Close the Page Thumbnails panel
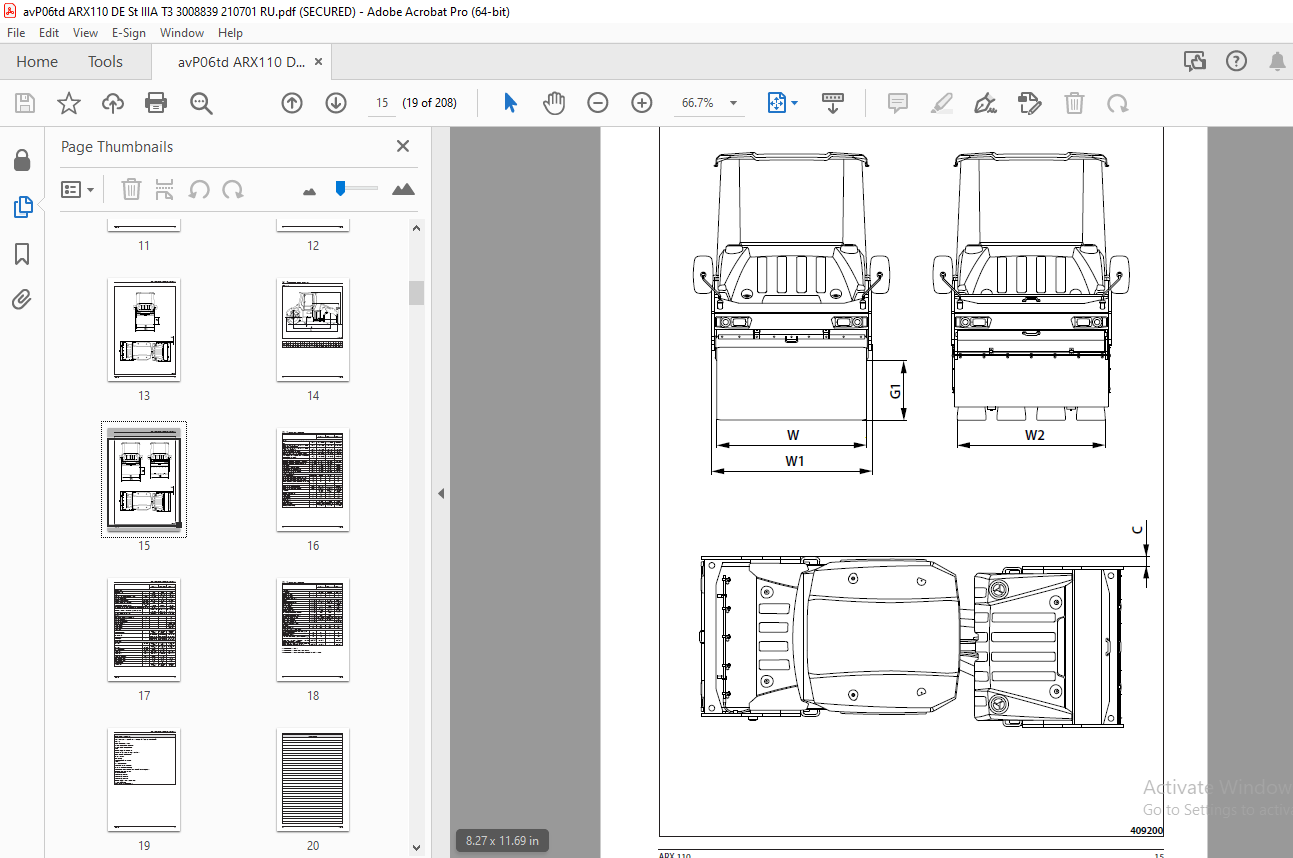 coord(403,146)
